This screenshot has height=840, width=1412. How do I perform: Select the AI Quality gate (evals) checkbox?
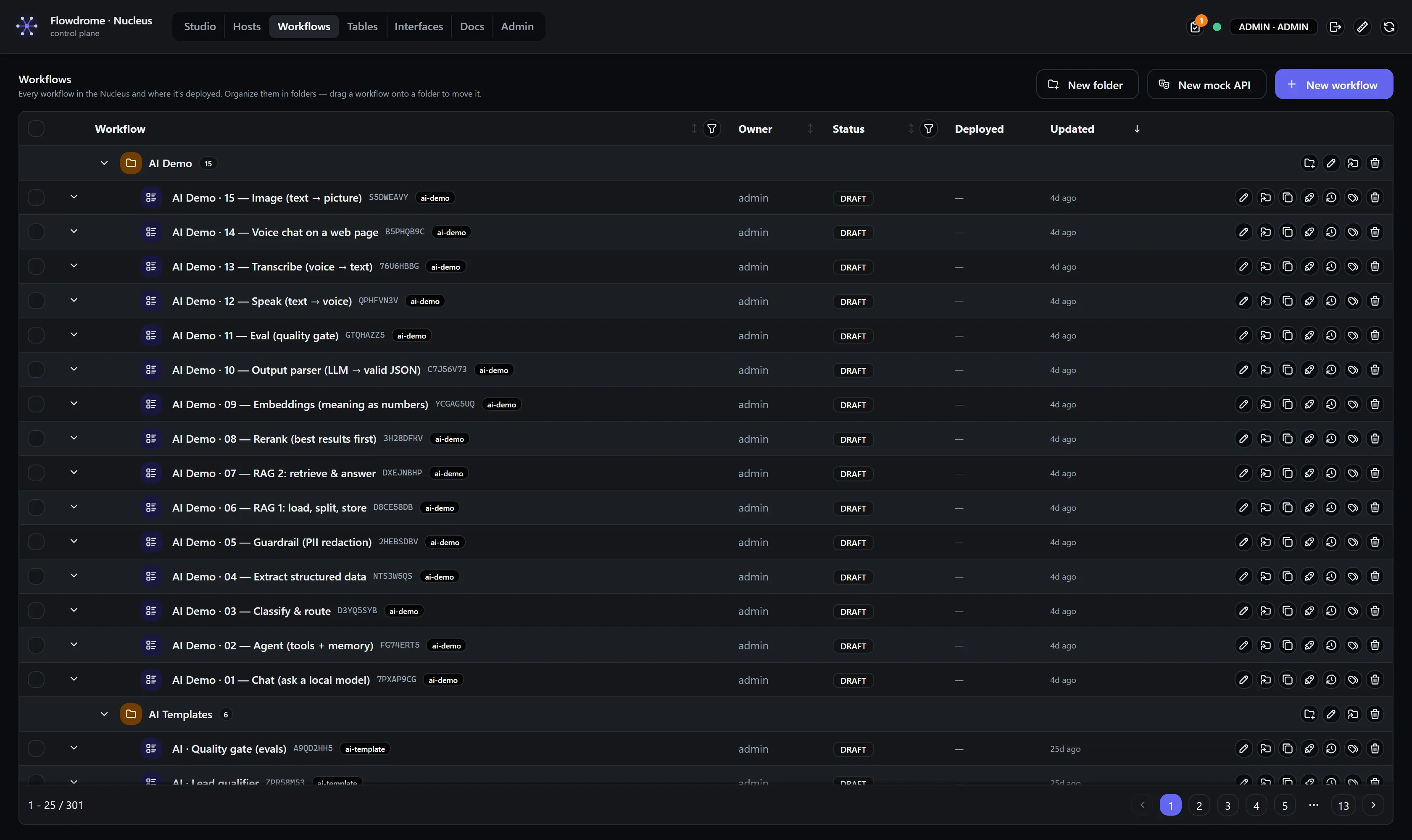(36, 749)
